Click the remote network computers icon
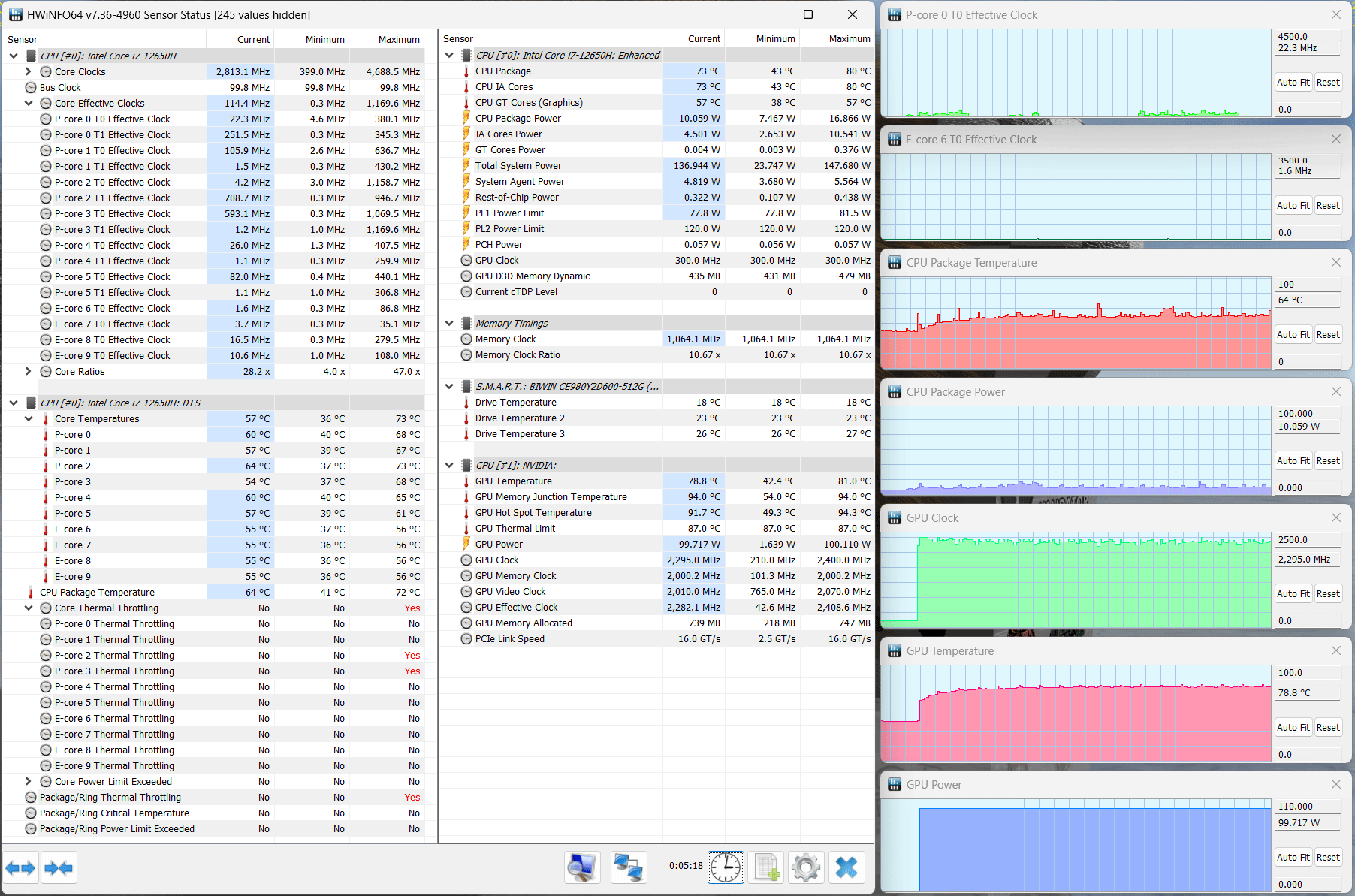 point(628,867)
